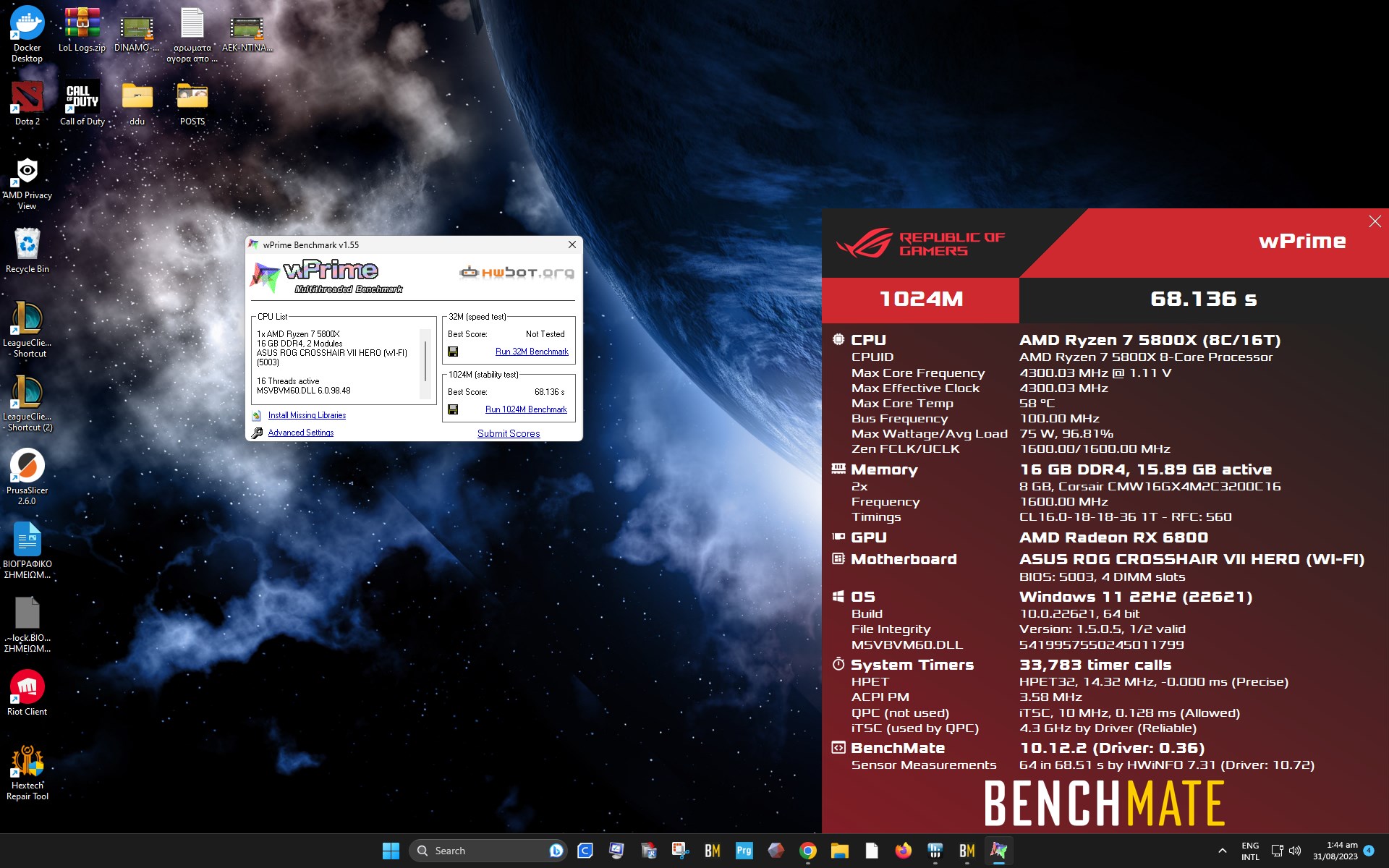
Task: Select the PrusaSlicer 2.6.0 shortcut
Action: [27, 477]
